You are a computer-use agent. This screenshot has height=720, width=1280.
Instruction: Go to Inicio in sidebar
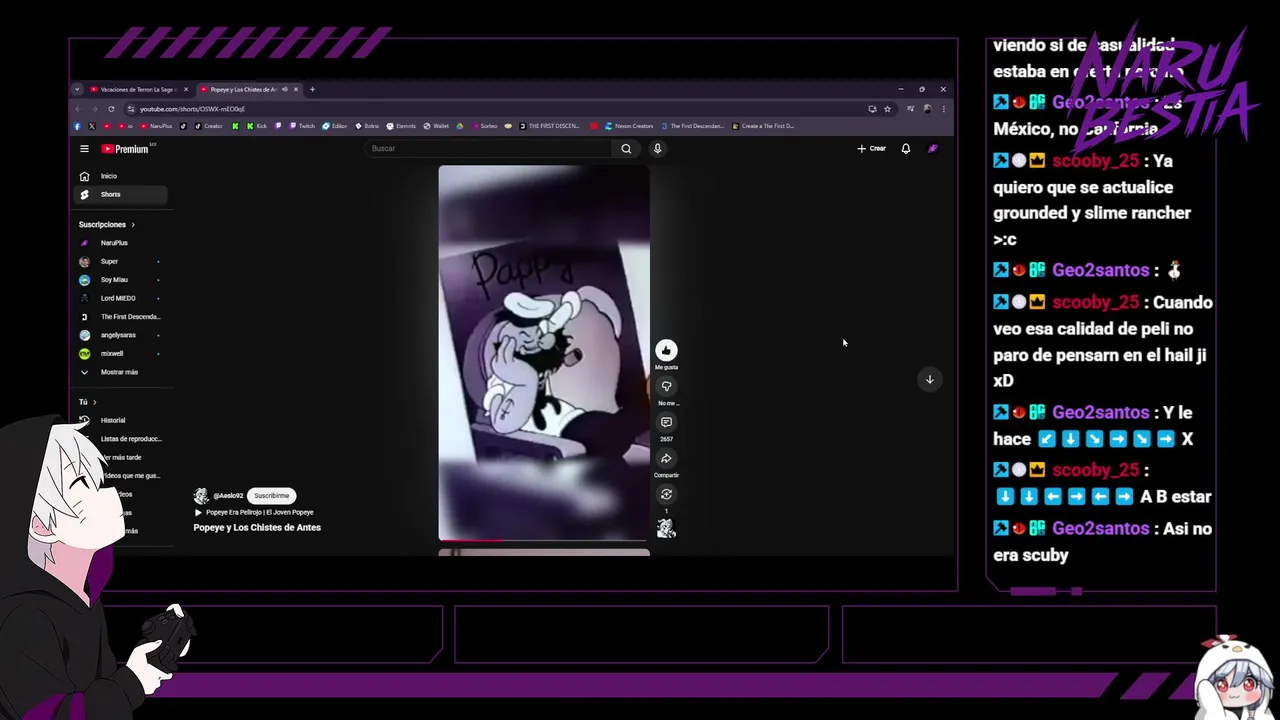pyautogui.click(x=121, y=176)
